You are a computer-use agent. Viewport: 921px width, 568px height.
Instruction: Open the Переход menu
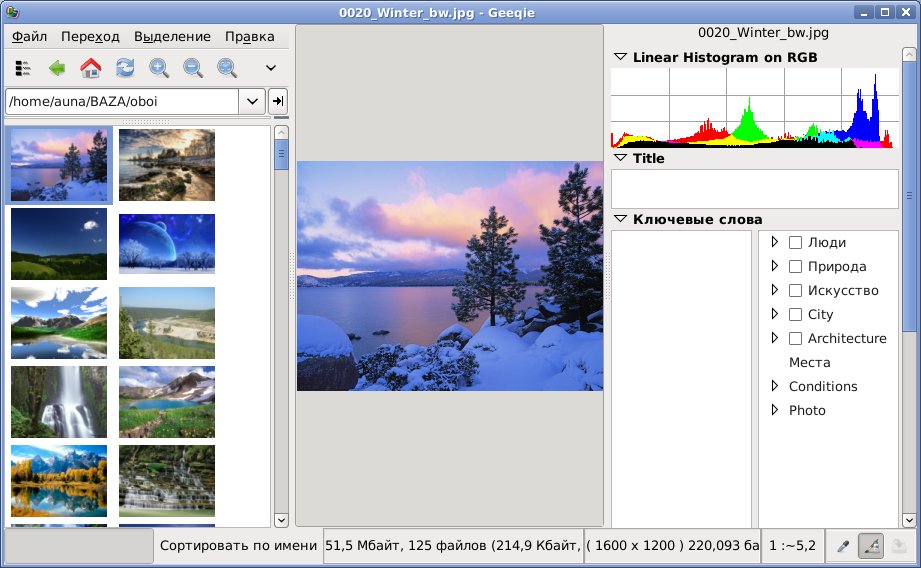(x=90, y=36)
